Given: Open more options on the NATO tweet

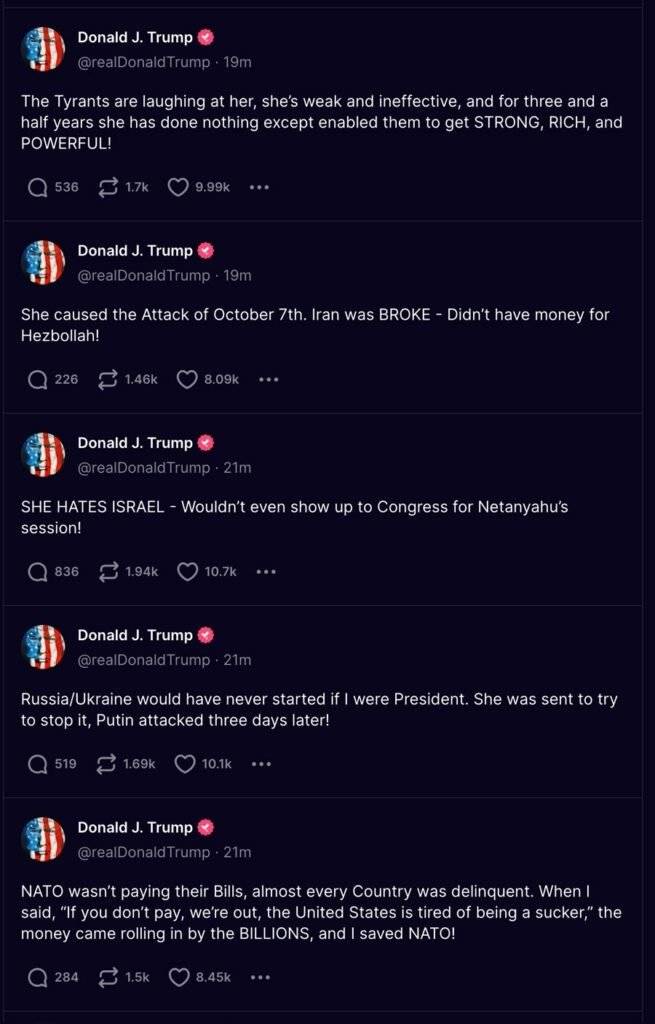Looking at the screenshot, I should coord(259,977).
